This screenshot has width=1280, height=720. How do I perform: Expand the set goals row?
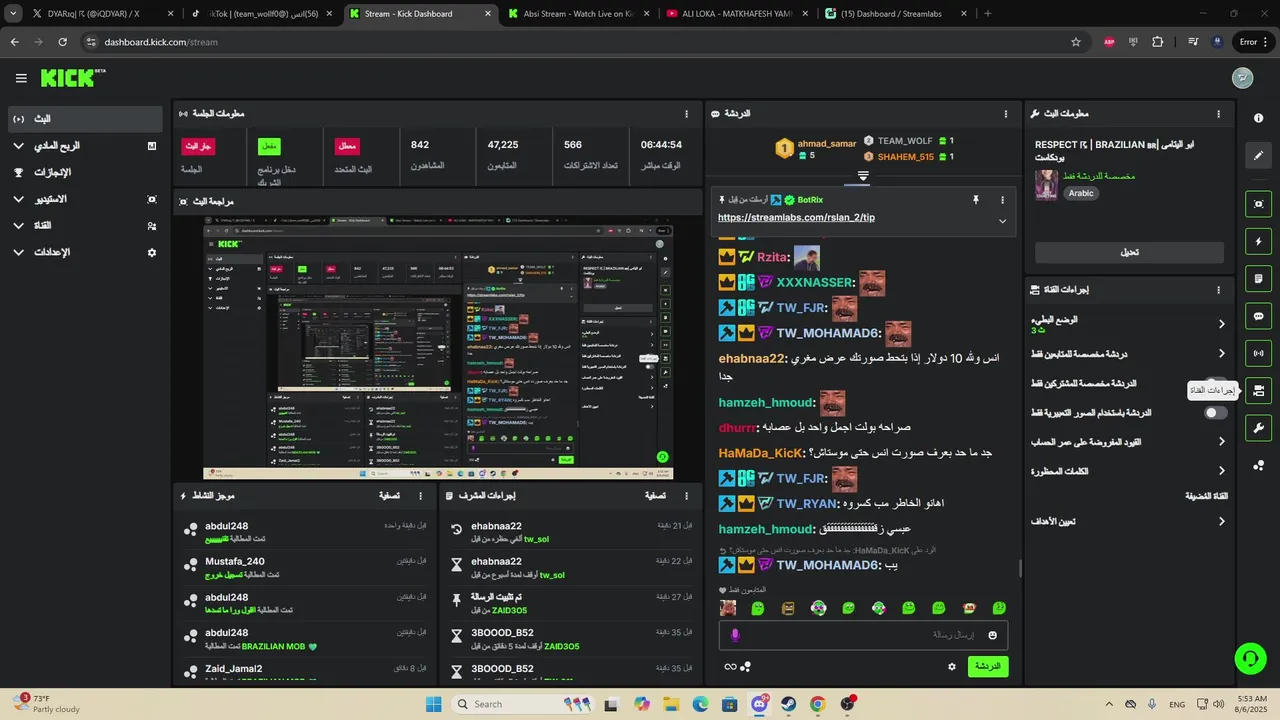coord(1129,521)
